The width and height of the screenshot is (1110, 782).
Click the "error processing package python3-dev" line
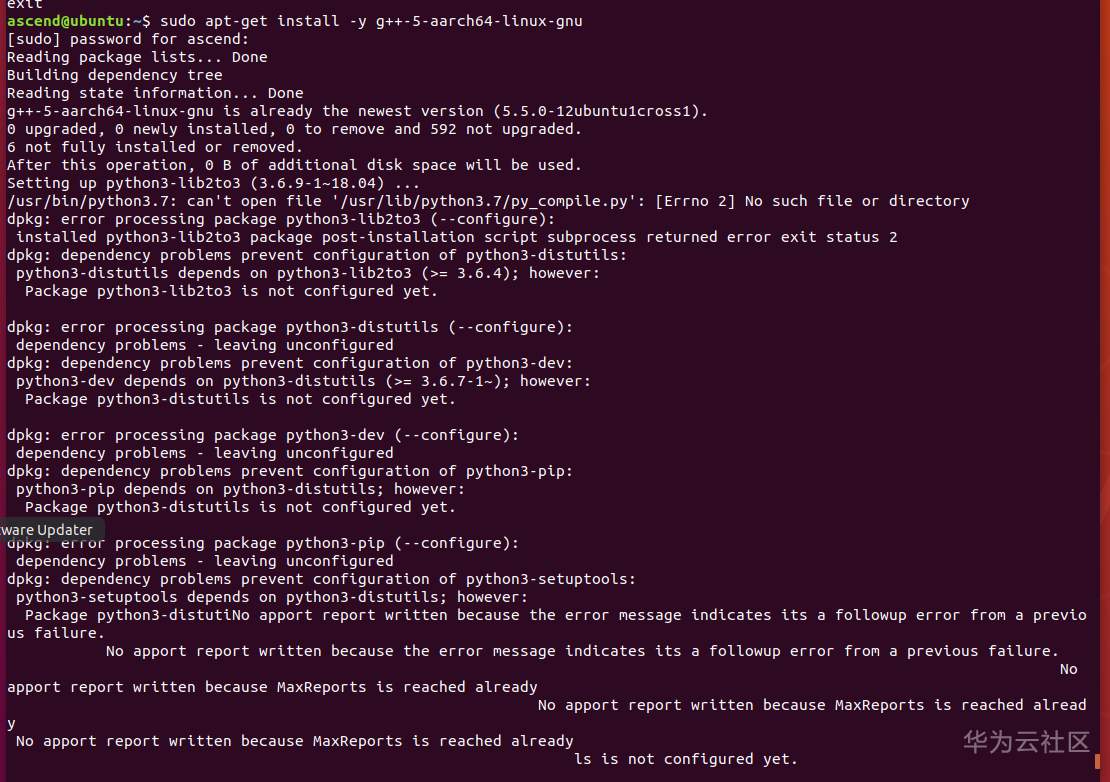[x=263, y=435]
